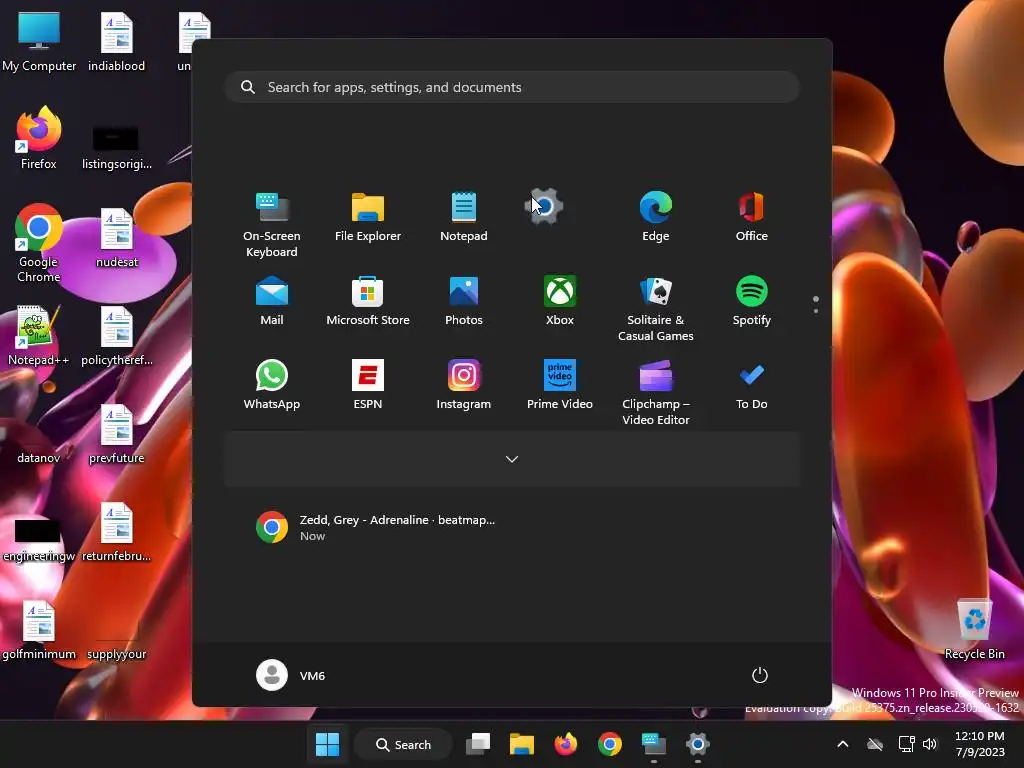
Task: Select the datanov desktop label
Action: tap(39, 458)
